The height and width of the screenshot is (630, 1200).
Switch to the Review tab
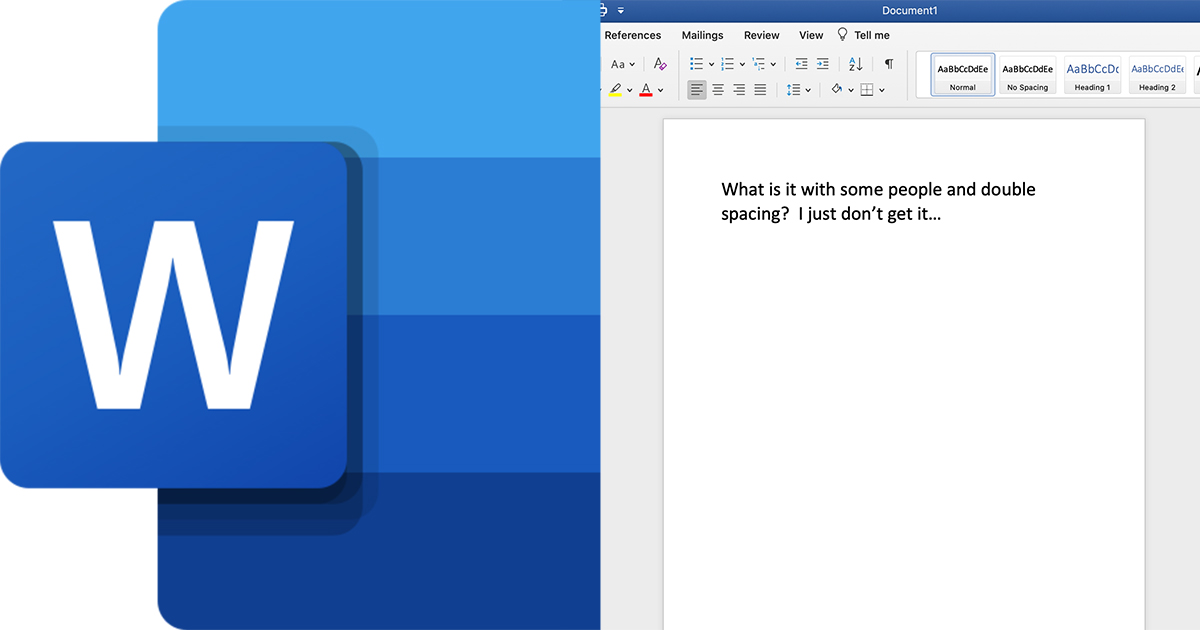click(762, 35)
